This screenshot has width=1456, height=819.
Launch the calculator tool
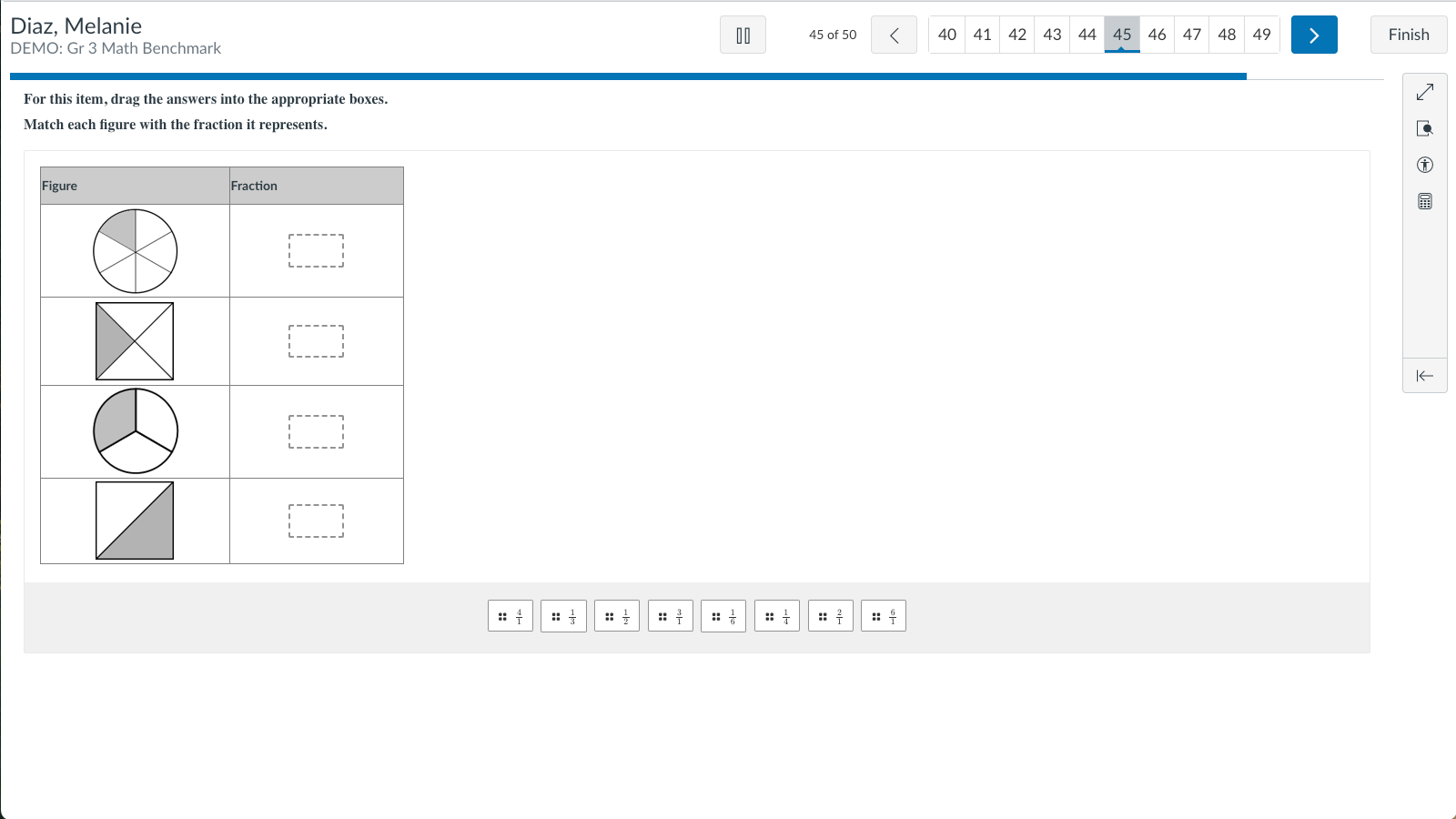pyautogui.click(x=1425, y=201)
